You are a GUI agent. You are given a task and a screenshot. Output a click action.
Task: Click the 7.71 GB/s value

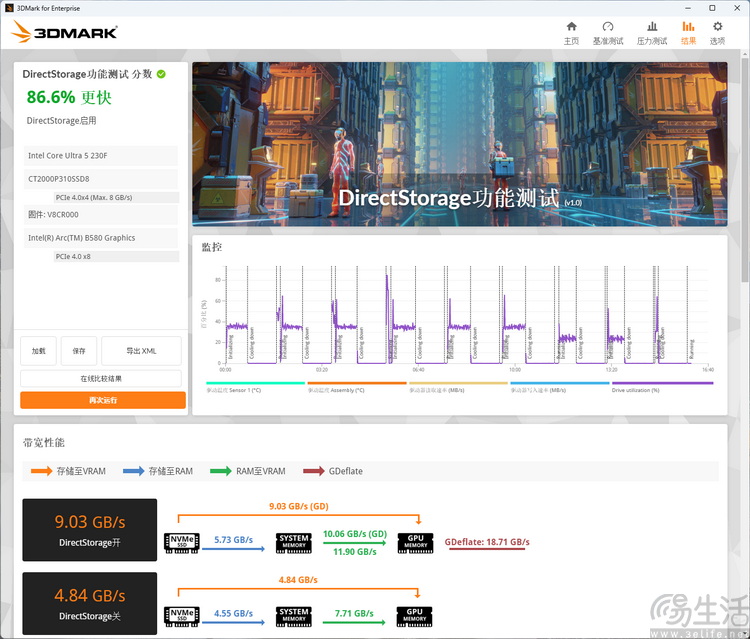click(x=354, y=613)
